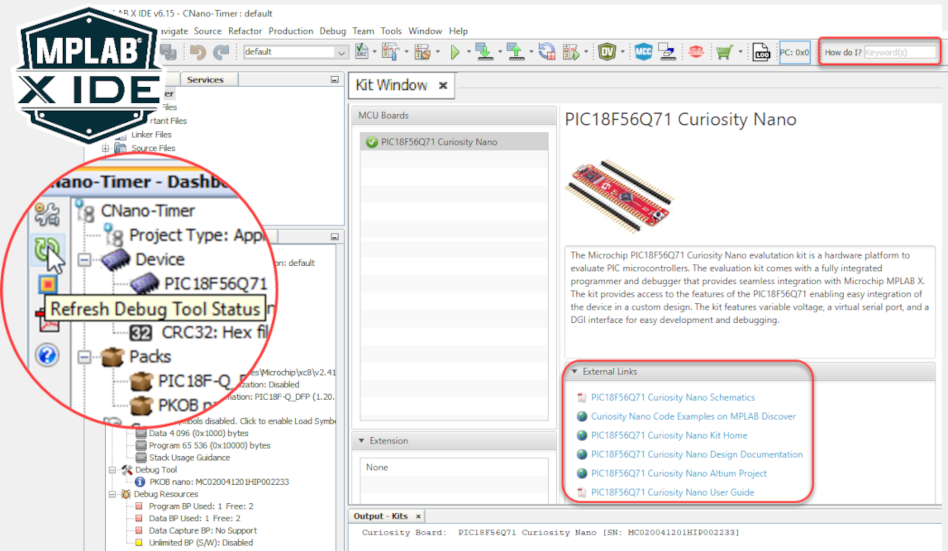Close the Kit Window tab
The image size is (948, 551).
pos(441,86)
